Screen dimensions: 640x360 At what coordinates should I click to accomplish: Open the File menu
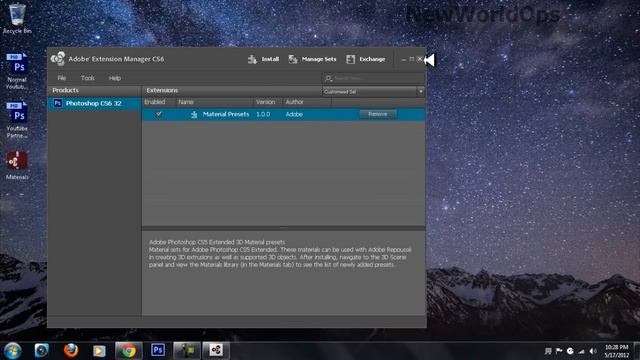(x=62, y=78)
